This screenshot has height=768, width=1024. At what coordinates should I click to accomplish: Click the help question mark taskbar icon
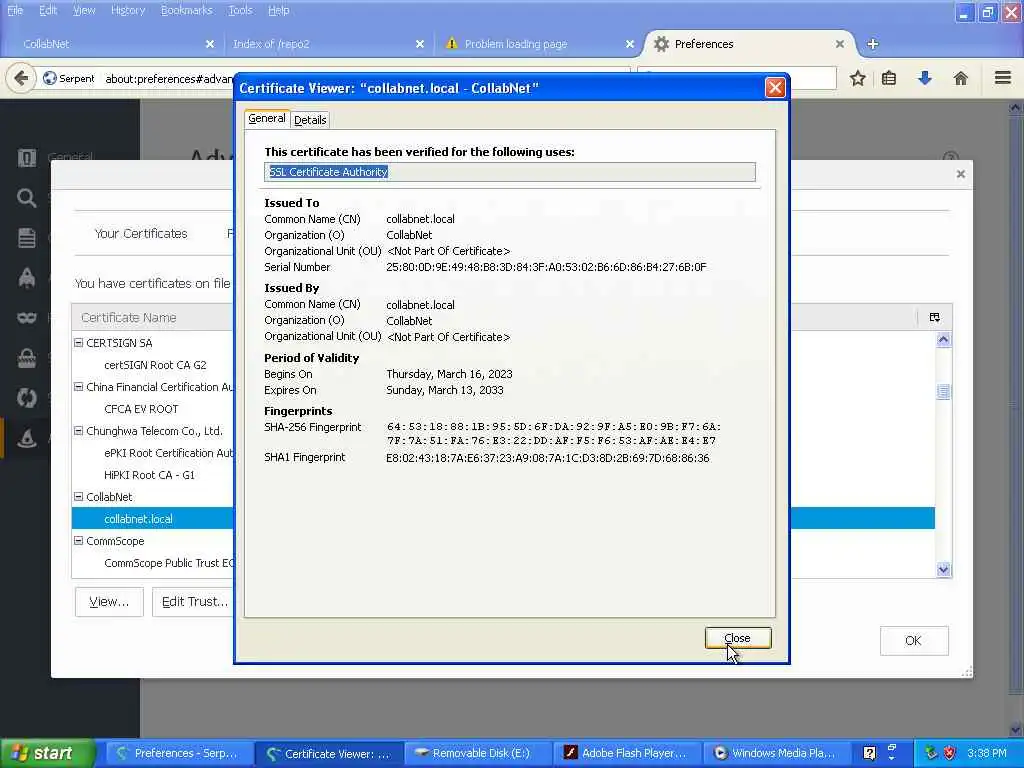click(869, 753)
